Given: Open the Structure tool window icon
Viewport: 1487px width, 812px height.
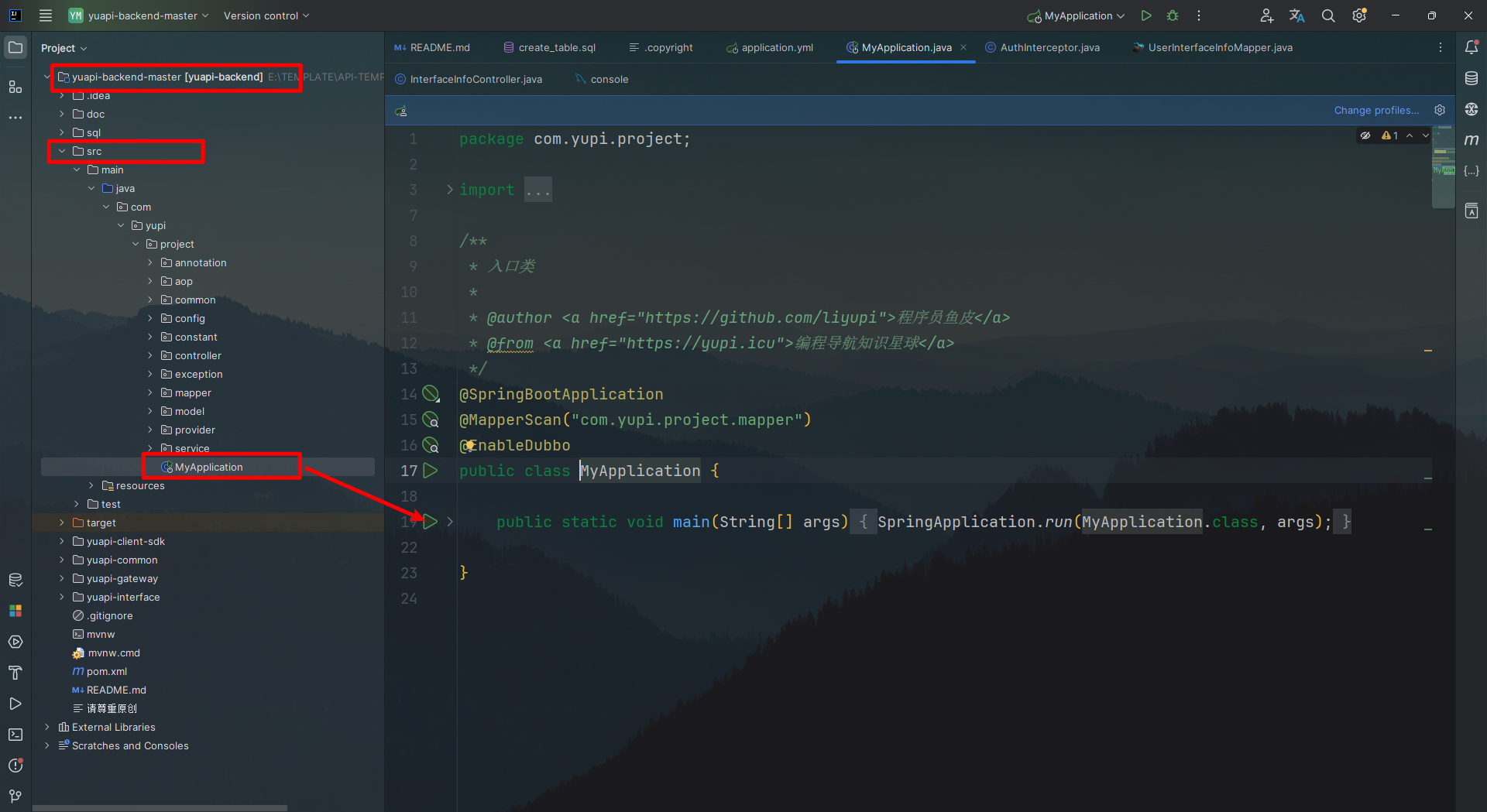Looking at the screenshot, I should [15, 87].
